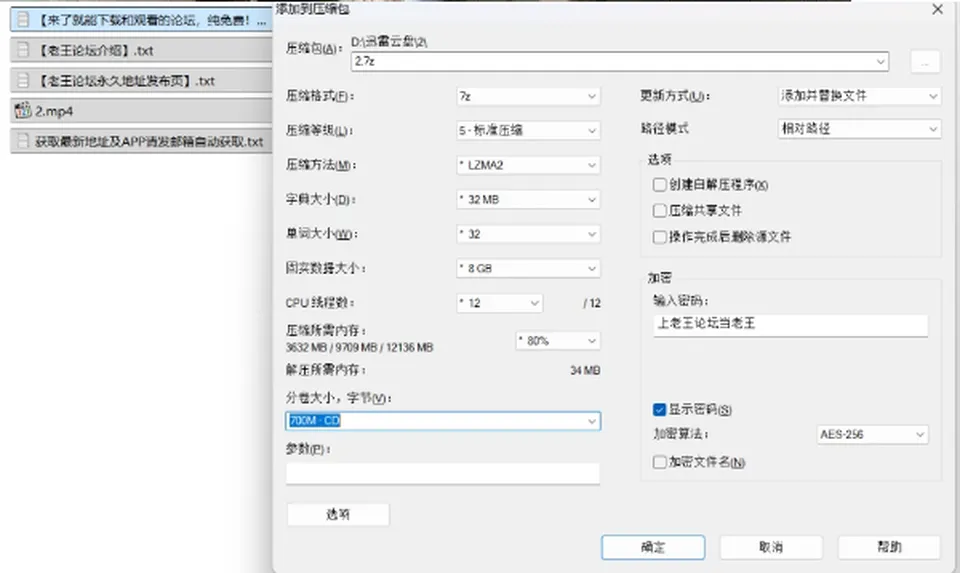
Task: Close the 添加到压缩包 dialog
Action: [x=937, y=9]
